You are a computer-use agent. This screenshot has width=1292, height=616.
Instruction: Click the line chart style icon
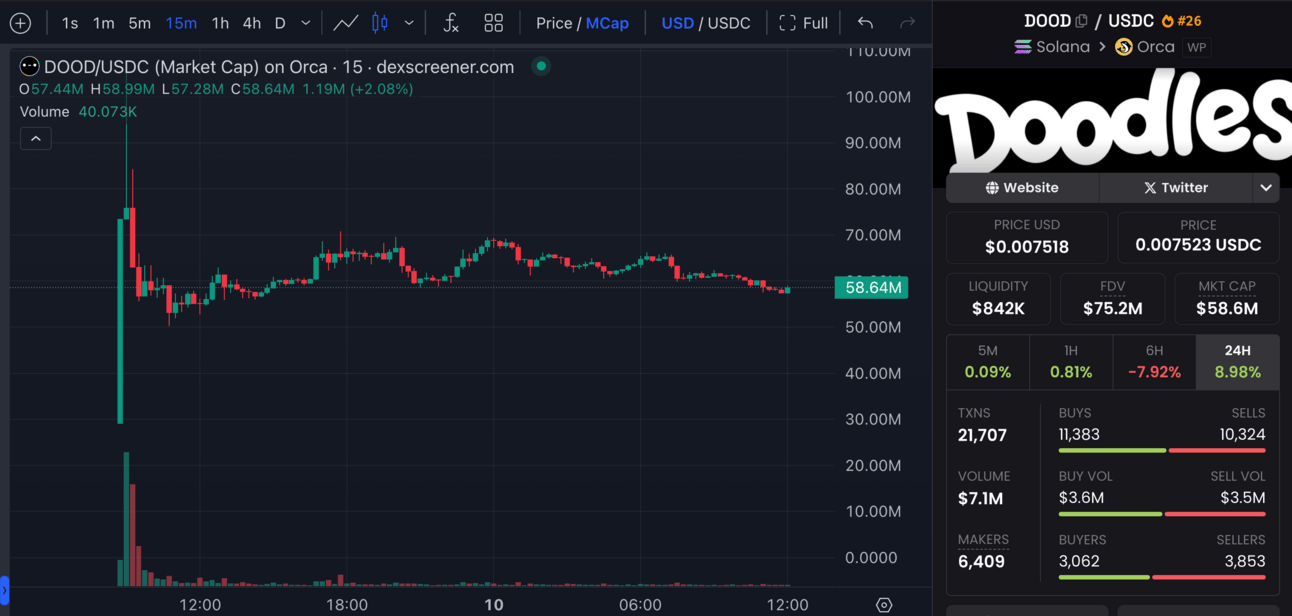[346, 22]
